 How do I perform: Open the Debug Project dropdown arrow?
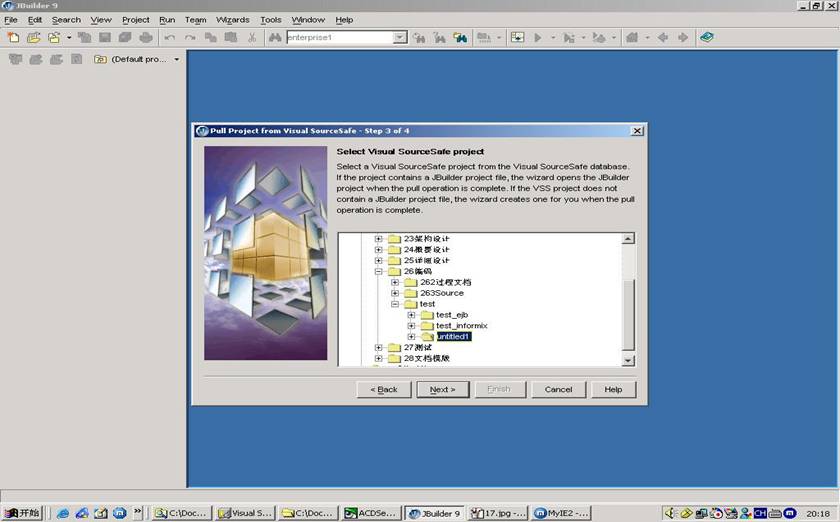pyautogui.click(x=583, y=38)
